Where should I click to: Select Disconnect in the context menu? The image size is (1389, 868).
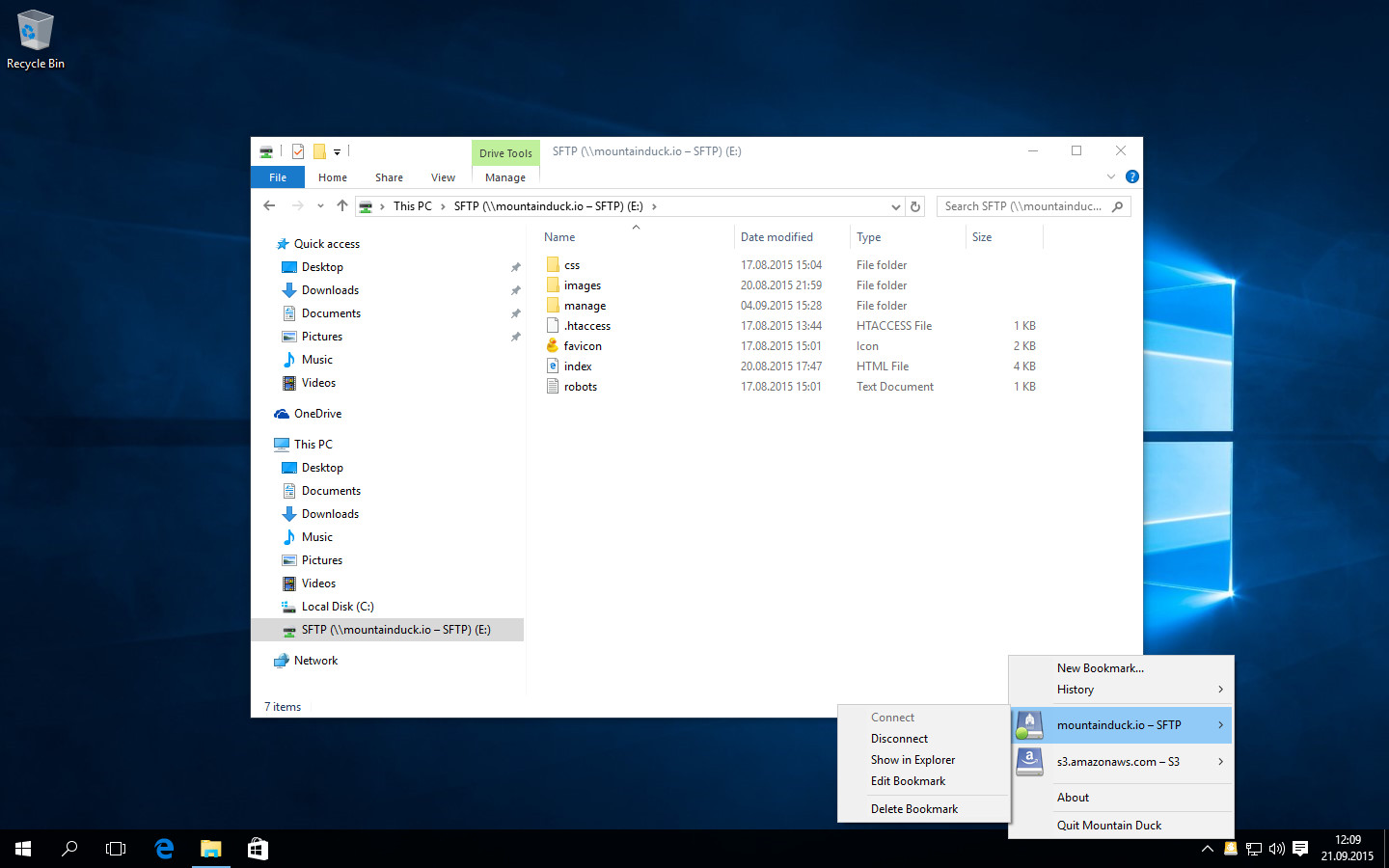(x=899, y=739)
